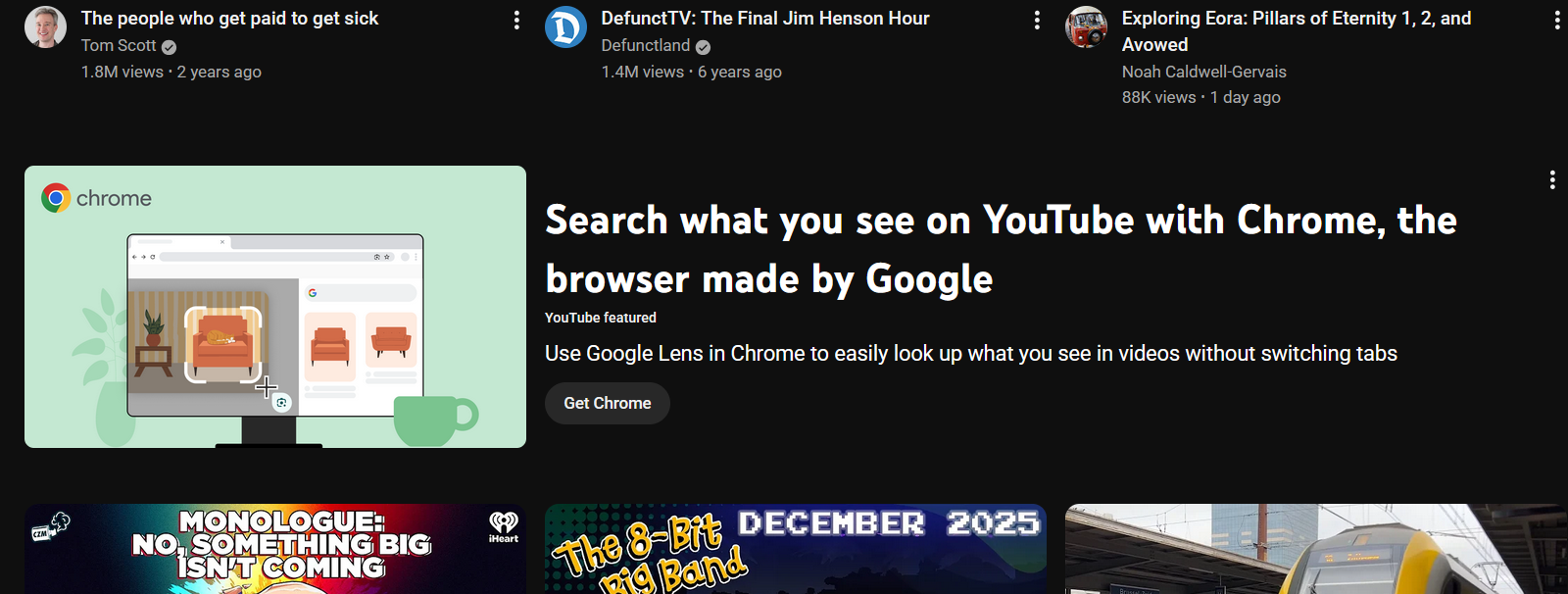Open options menu for Tom Scott video
Viewport: 1568px width, 594px height.
[x=516, y=21]
